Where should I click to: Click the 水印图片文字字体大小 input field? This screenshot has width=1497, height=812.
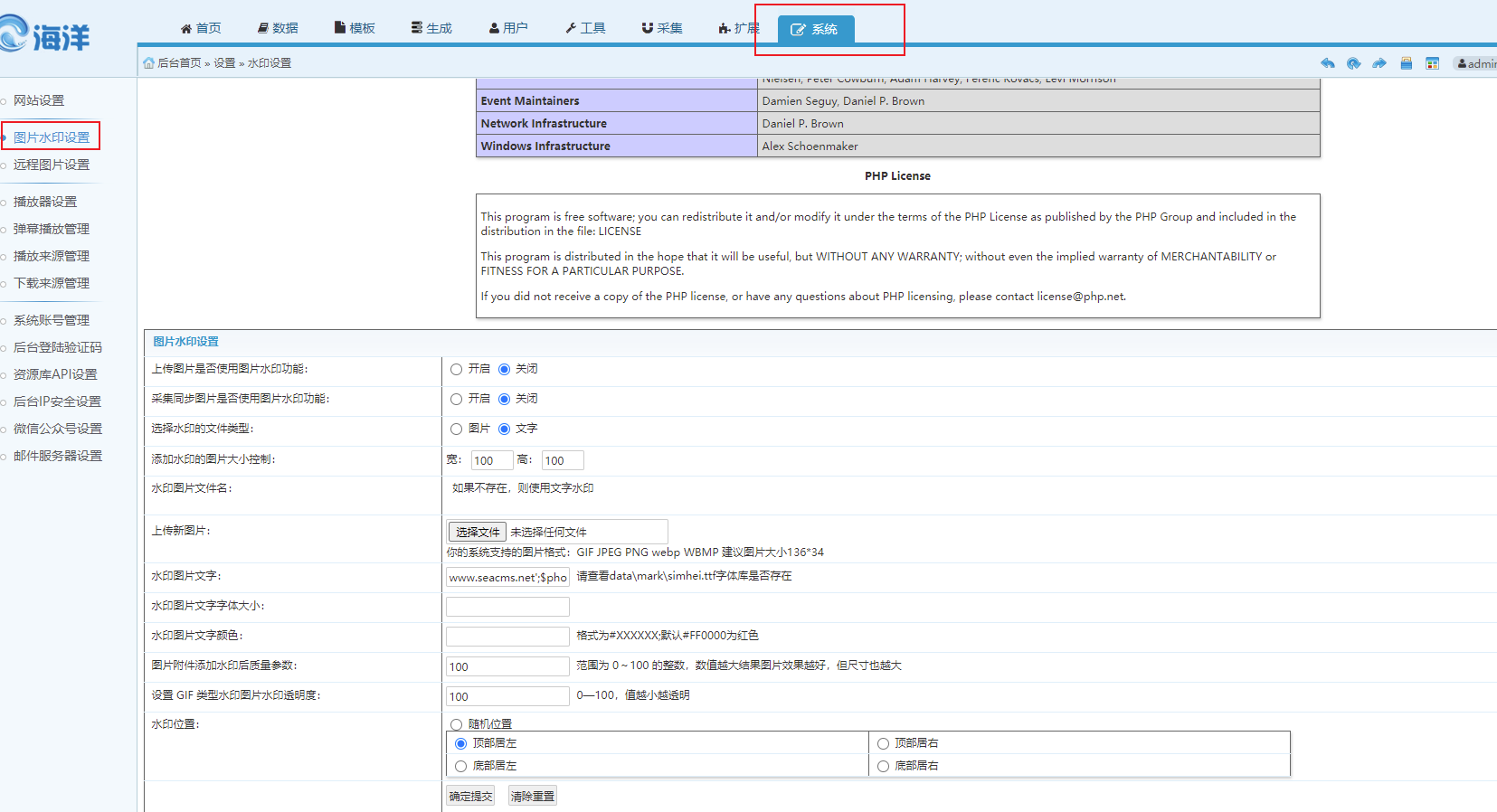pyautogui.click(x=507, y=607)
